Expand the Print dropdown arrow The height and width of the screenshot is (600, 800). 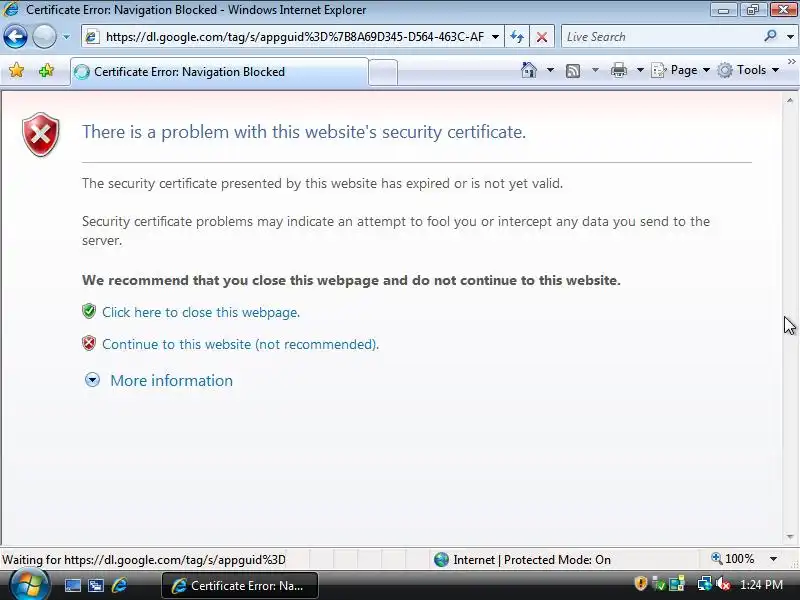[x=640, y=70]
